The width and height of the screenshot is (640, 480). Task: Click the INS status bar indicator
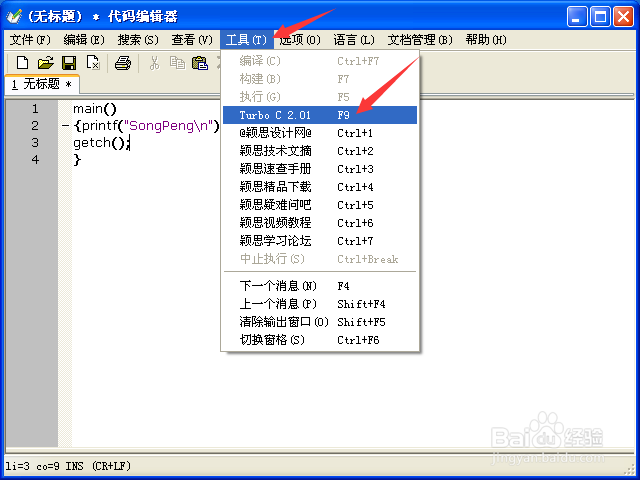pos(75,466)
